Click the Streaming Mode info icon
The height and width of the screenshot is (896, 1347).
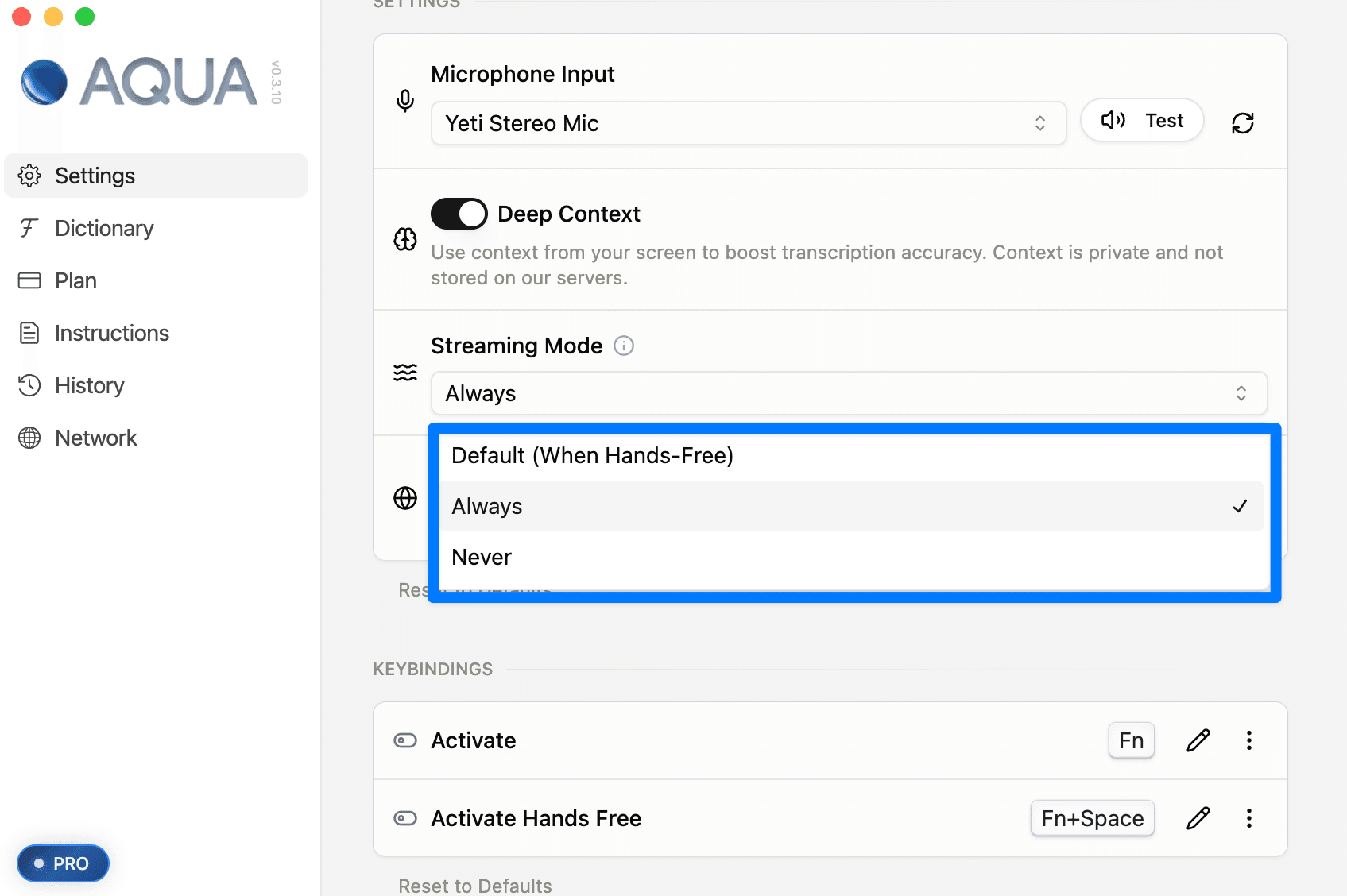pos(624,346)
